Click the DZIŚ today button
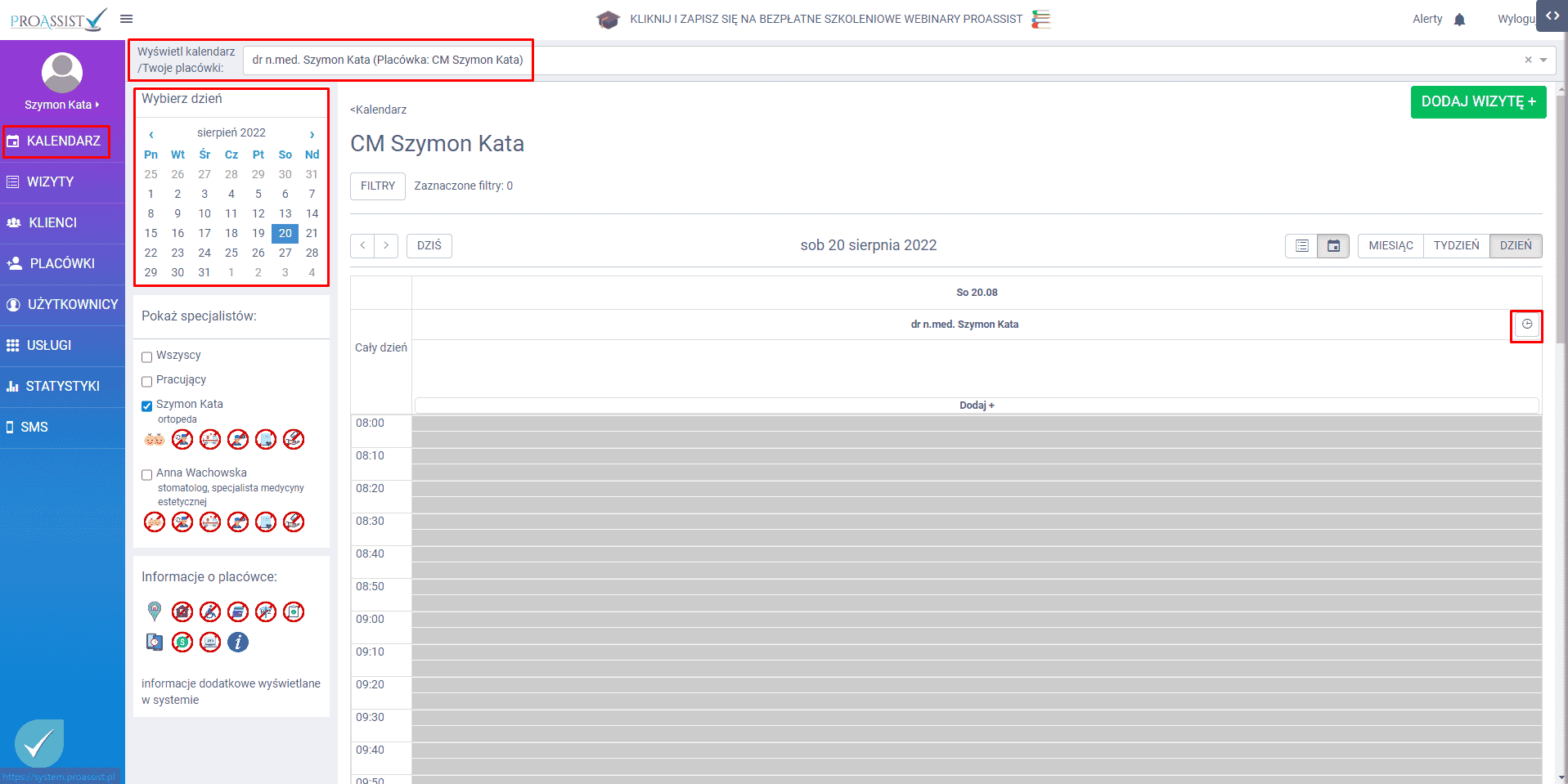The height and width of the screenshot is (784, 1568). point(429,246)
